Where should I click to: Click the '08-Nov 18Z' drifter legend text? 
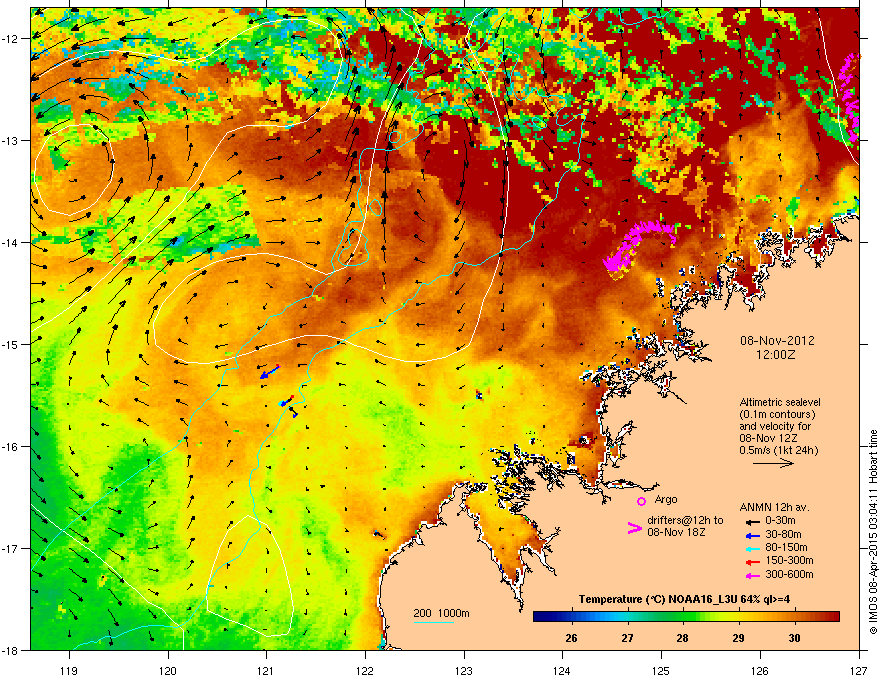(676, 532)
